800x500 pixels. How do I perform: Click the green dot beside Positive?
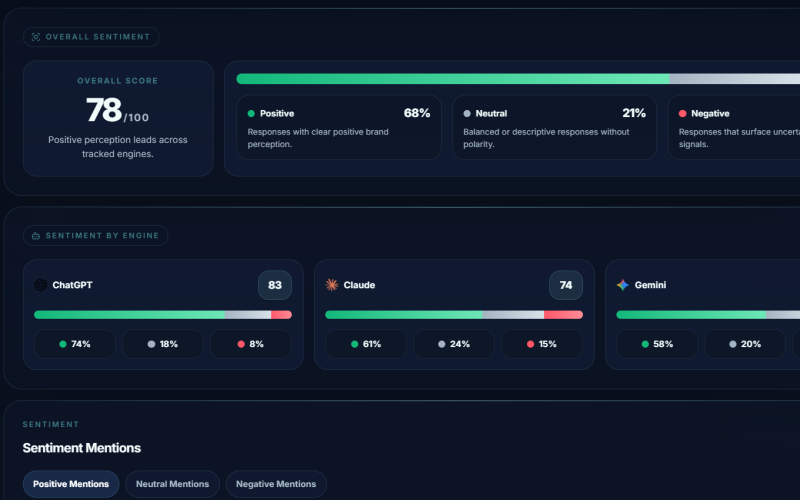(x=251, y=113)
